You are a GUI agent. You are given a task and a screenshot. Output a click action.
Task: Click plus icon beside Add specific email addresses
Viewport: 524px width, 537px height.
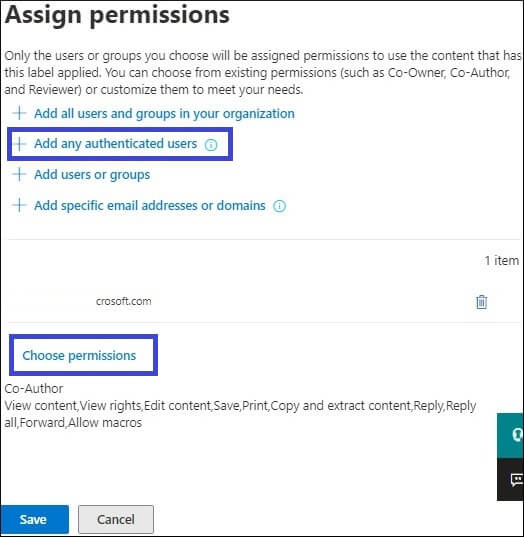[20, 205]
